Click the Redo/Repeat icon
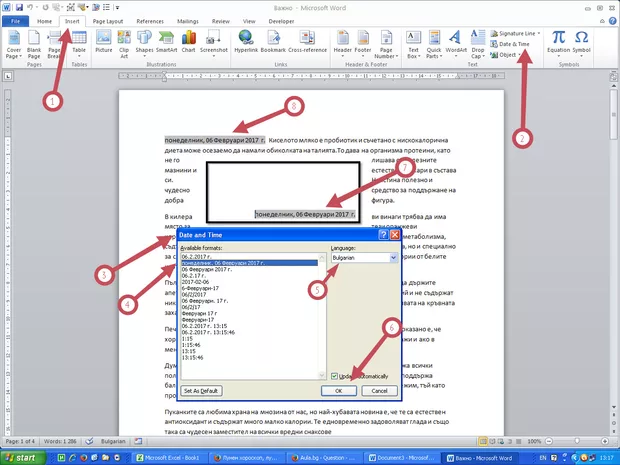This screenshot has height=465, width=620. pyautogui.click(x=45, y=8)
